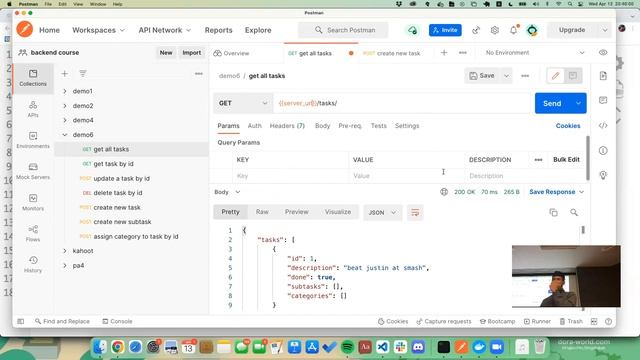The width and height of the screenshot is (640, 360).
Task: Open the Workspaces menu
Action: (x=98, y=30)
